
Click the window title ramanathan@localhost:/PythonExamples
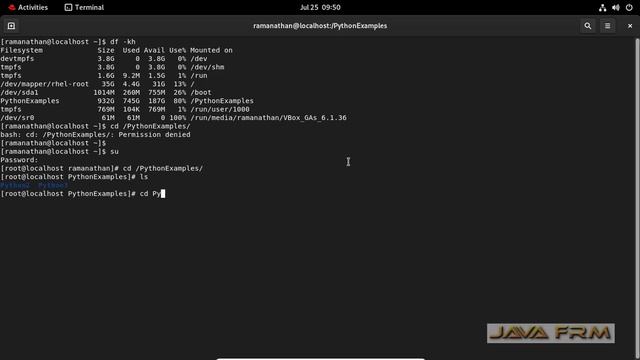click(320, 26)
